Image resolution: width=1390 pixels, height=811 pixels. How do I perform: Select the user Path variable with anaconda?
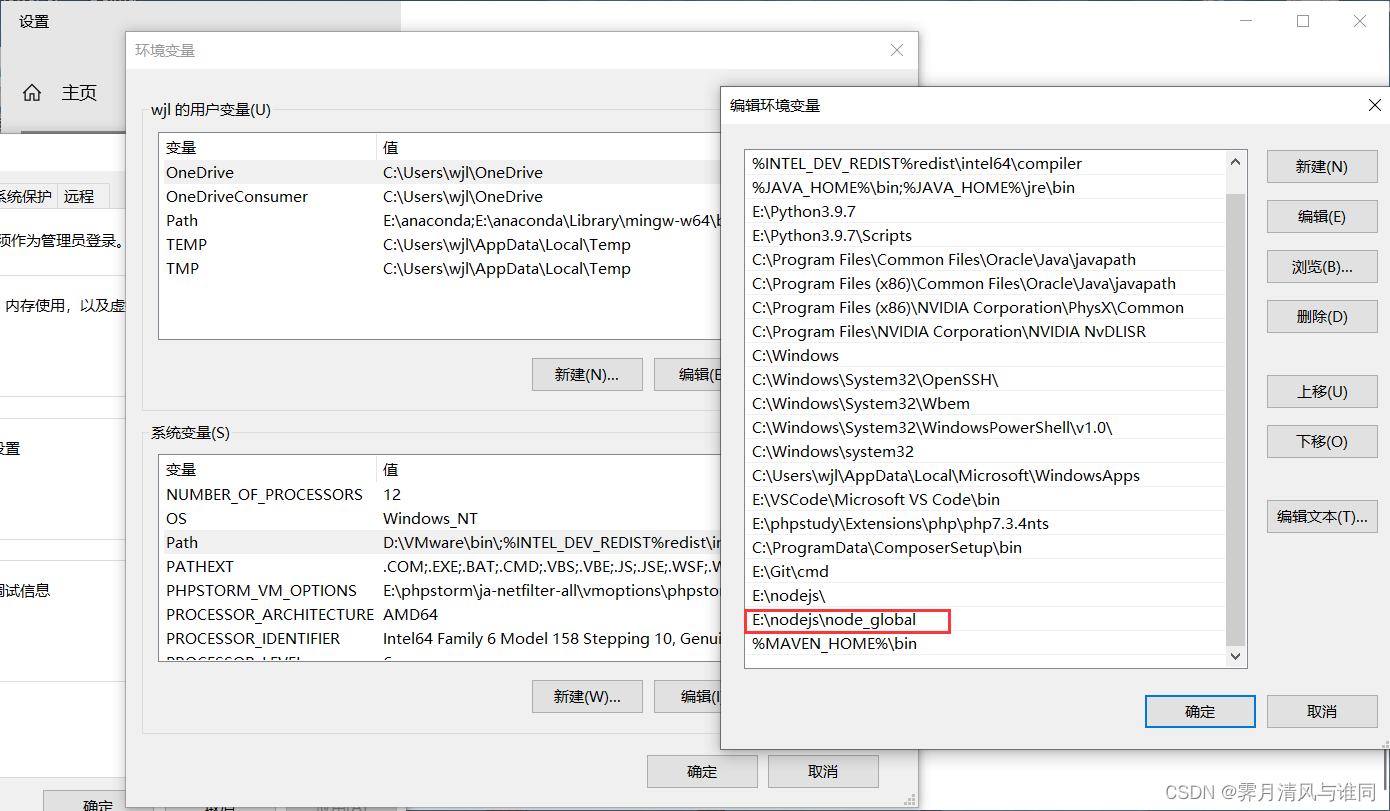click(x=440, y=221)
